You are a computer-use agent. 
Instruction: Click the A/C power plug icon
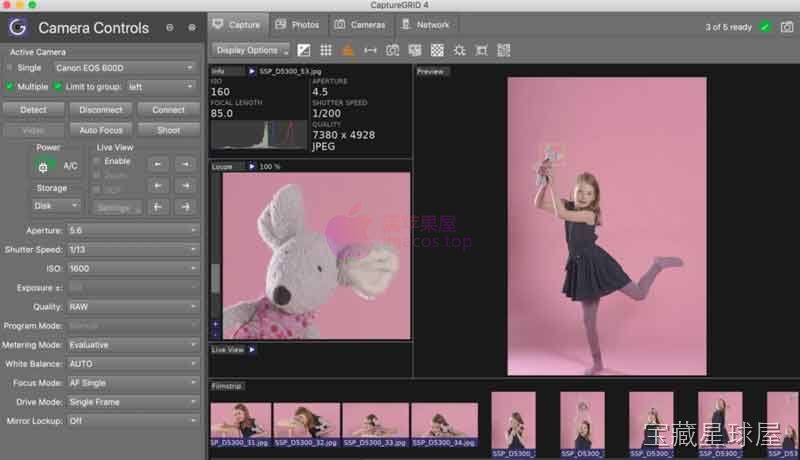[x=43, y=167]
